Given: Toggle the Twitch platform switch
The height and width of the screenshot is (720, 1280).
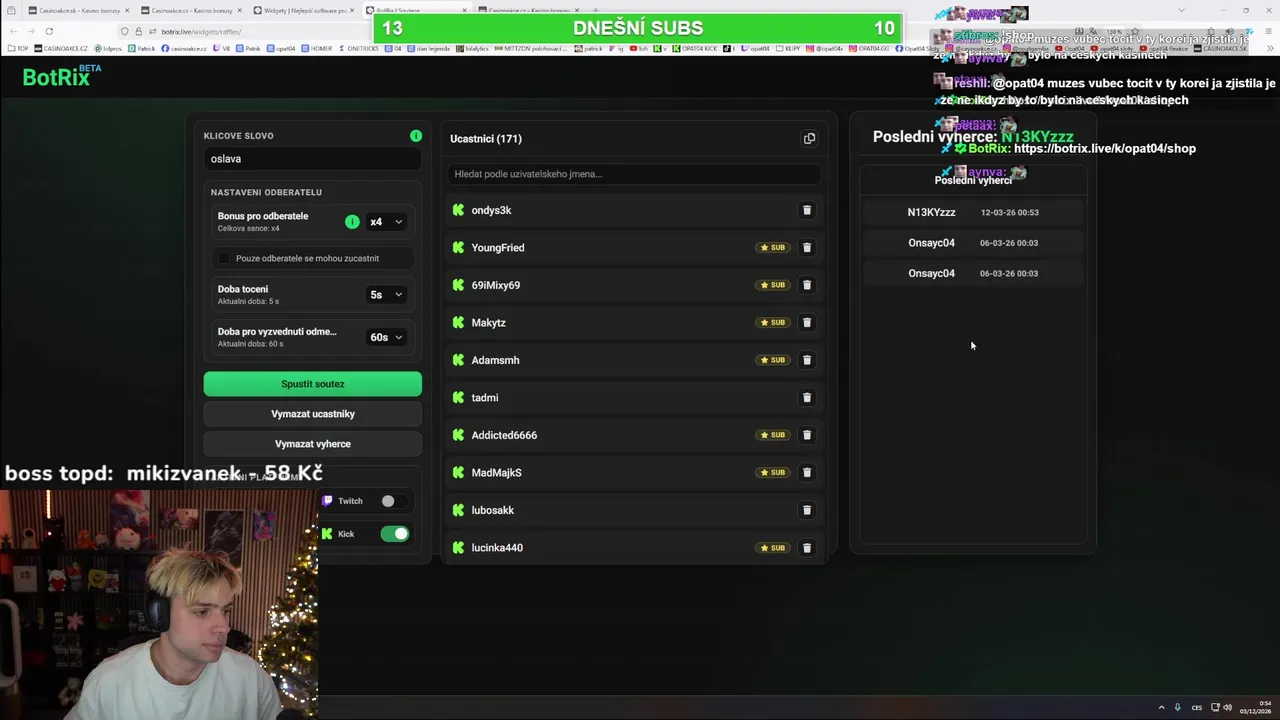Looking at the screenshot, I should 394,501.
